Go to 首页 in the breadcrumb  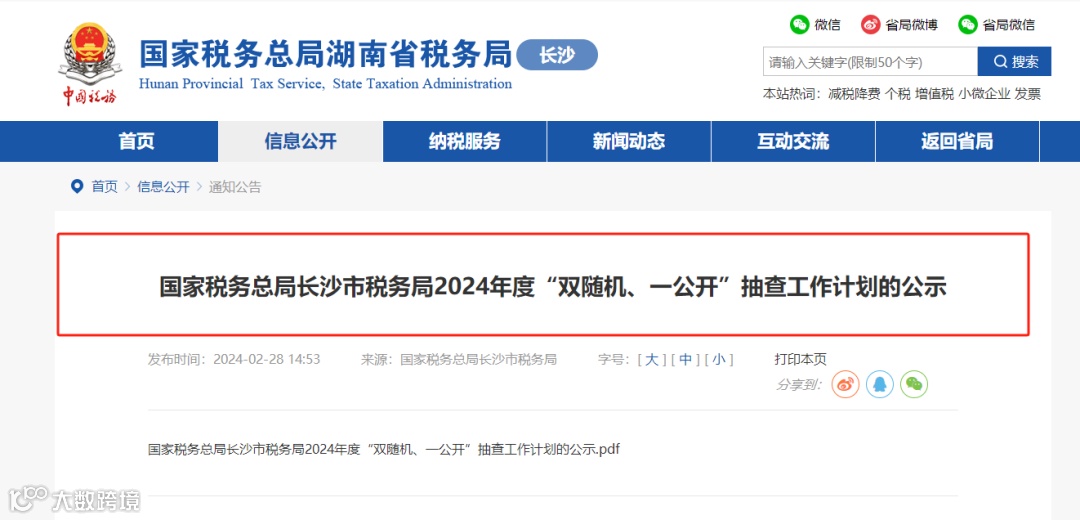105,187
